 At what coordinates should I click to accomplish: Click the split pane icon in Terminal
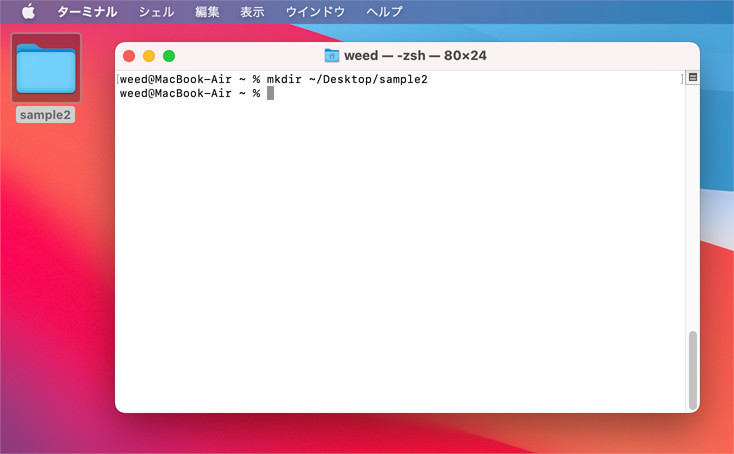(x=693, y=77)
